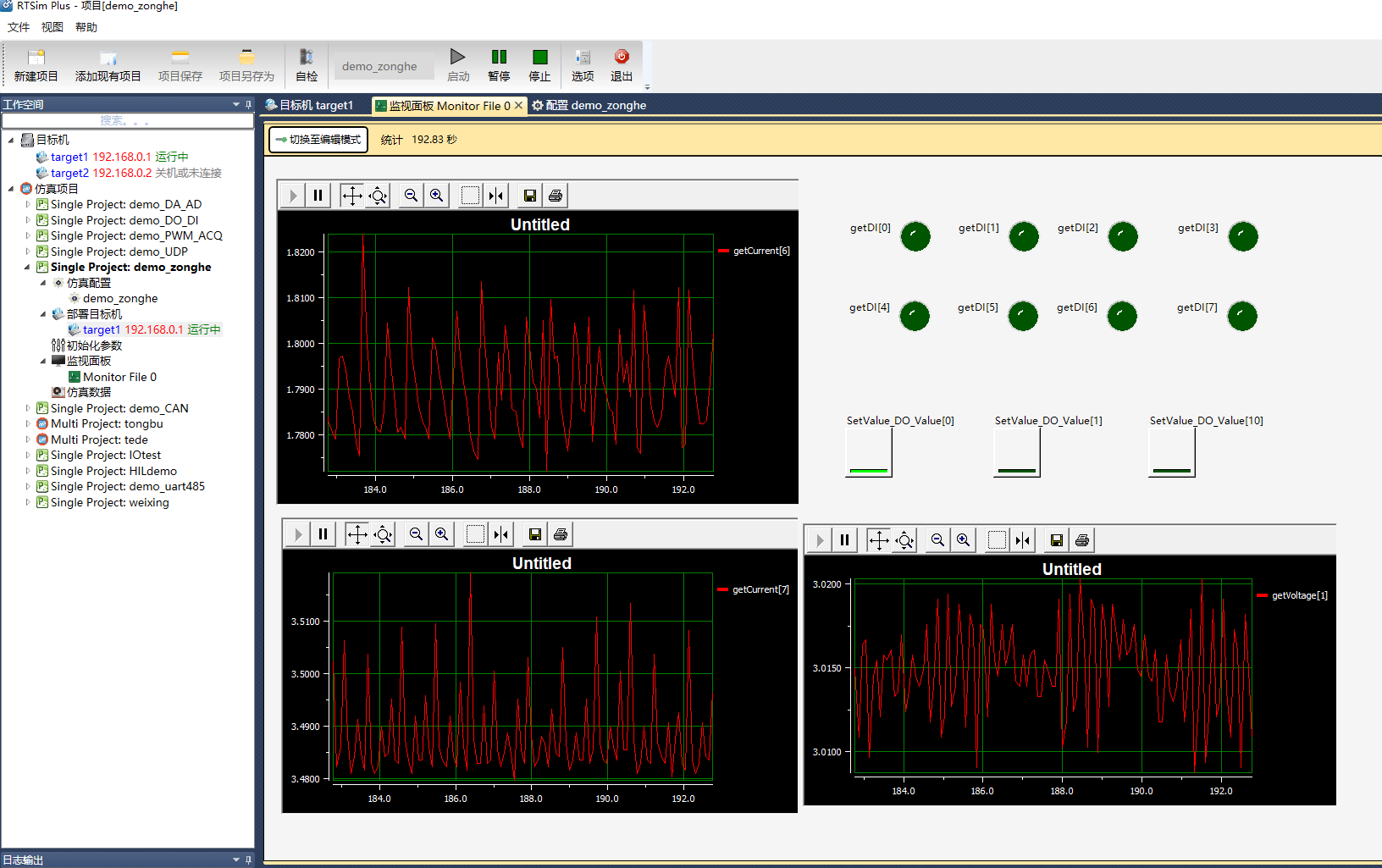
Task: Expand the Single Project: demo_CAN tree node
Action: click(x=27, y=408)
